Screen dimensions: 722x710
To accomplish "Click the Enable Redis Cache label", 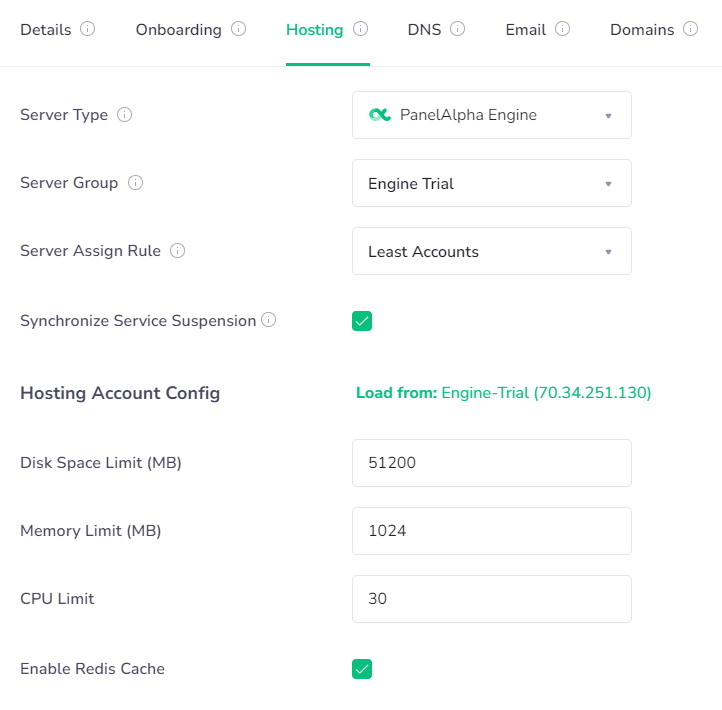I will pos(93,669).
